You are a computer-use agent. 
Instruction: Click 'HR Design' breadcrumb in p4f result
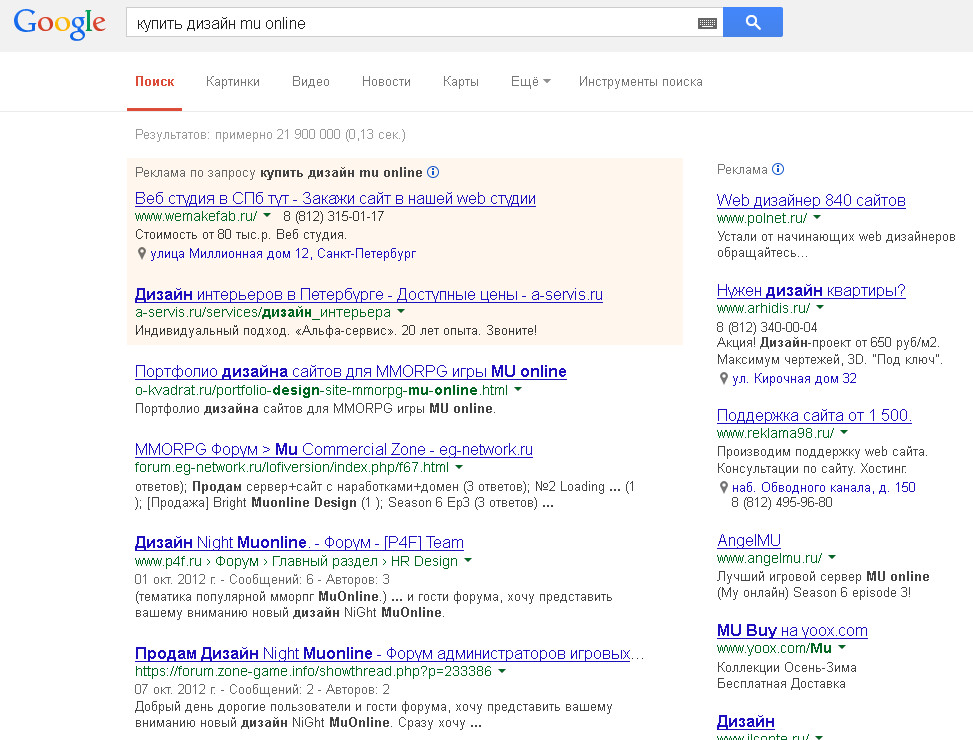tap(424, 561)
